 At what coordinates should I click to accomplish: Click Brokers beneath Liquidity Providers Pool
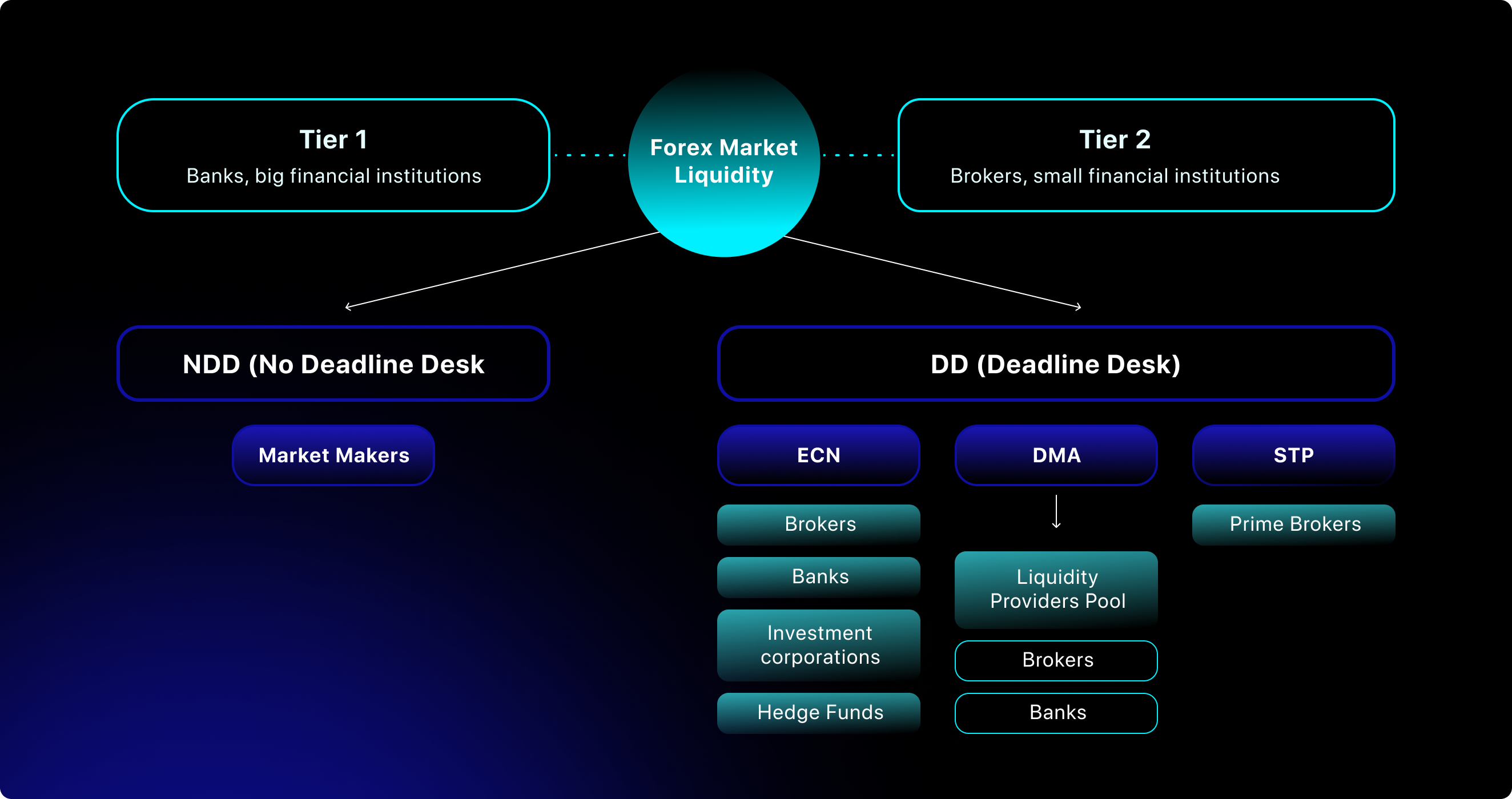coord(1055,660)
